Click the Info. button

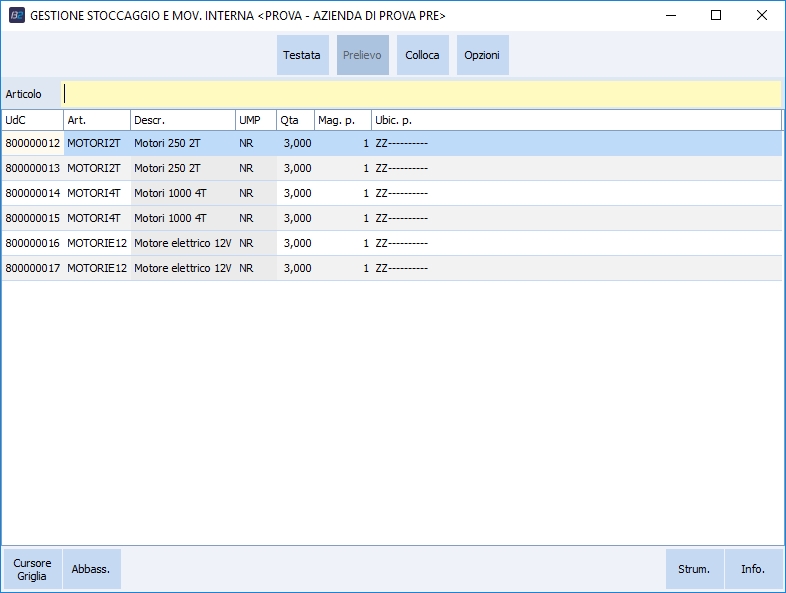pos(753,569)
